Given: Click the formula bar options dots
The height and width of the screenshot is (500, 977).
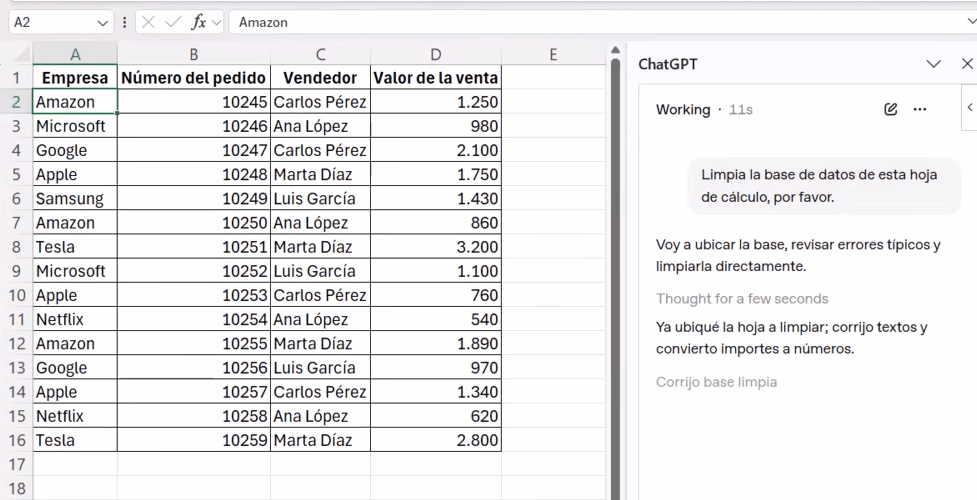Looking at the screenshot, I should coord(125,22).
